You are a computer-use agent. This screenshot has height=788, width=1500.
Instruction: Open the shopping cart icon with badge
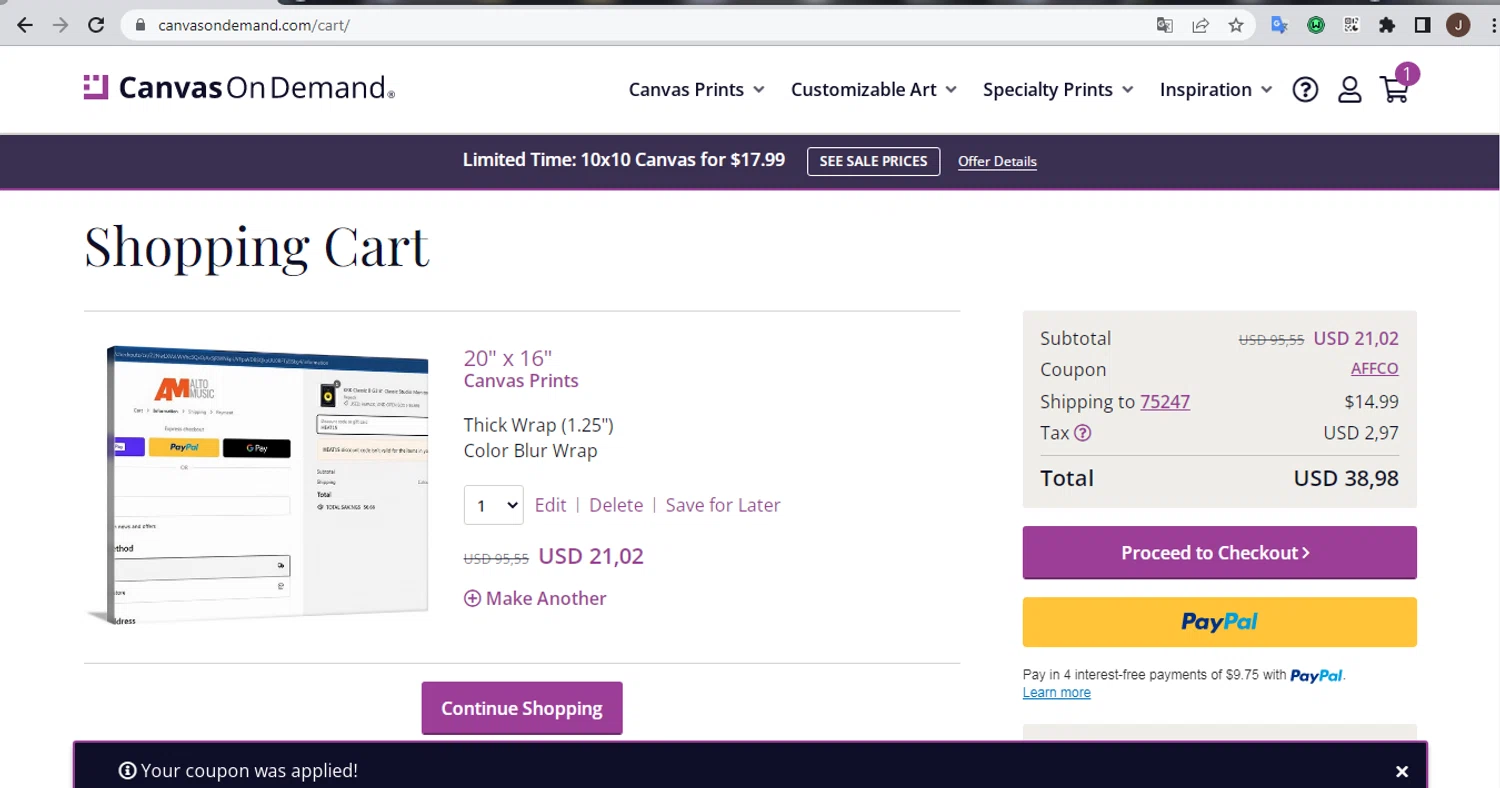pos(1398,85)
